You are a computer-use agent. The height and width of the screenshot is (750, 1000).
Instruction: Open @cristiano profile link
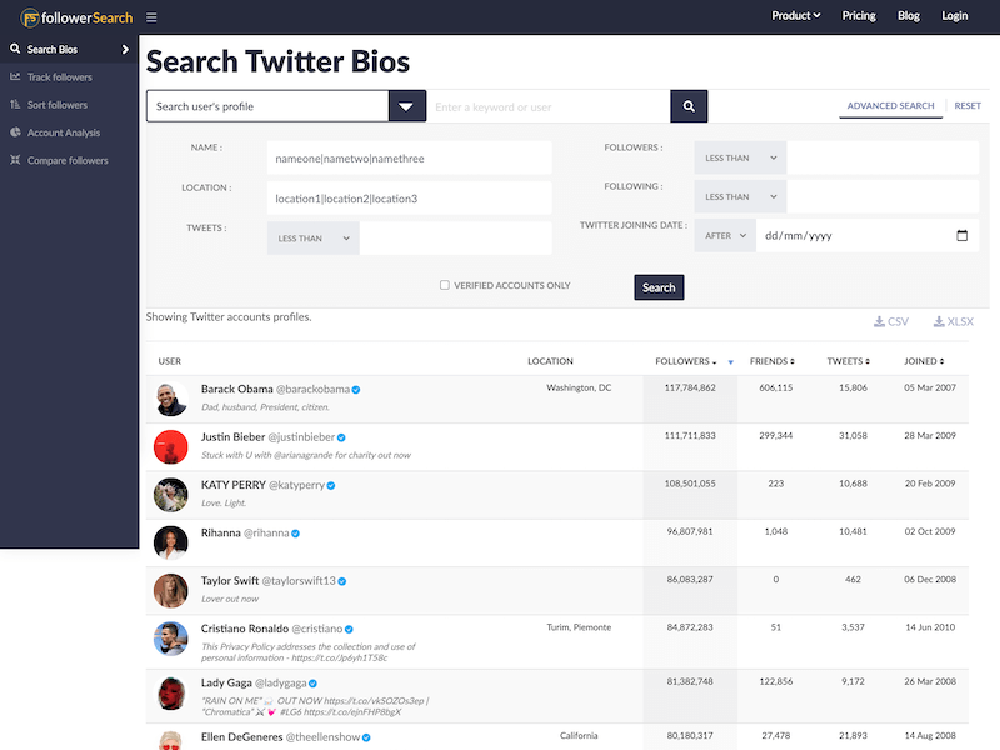pyautogui.click(x=317, y=628)
